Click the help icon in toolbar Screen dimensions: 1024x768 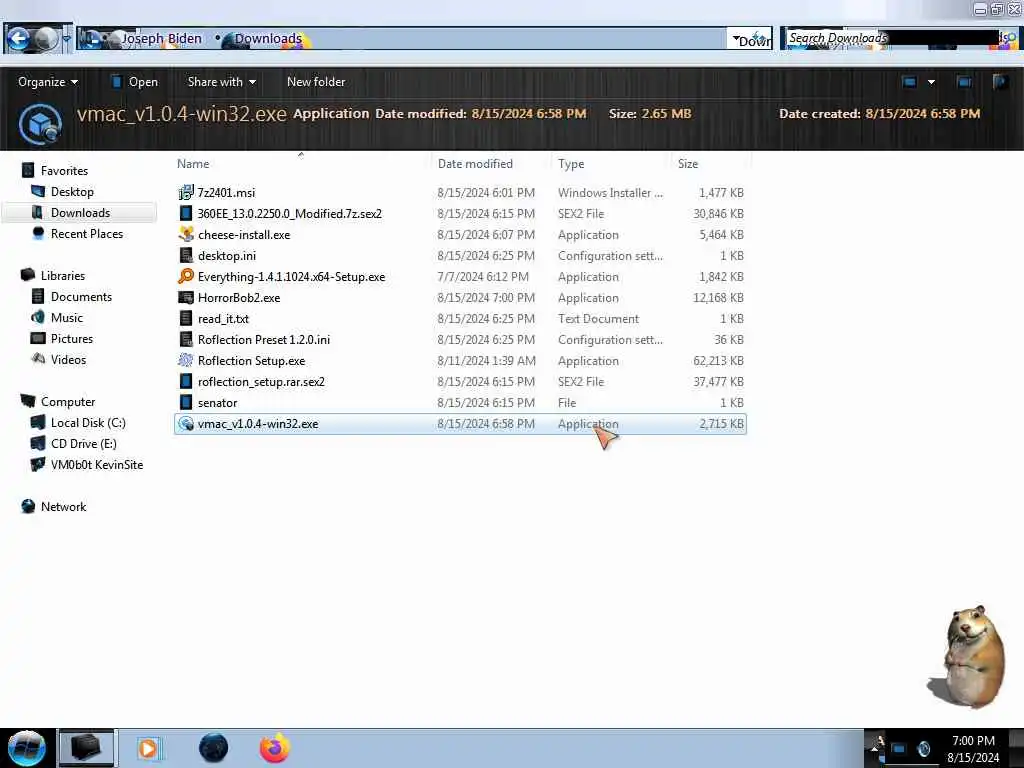[x=1000, y=82]
